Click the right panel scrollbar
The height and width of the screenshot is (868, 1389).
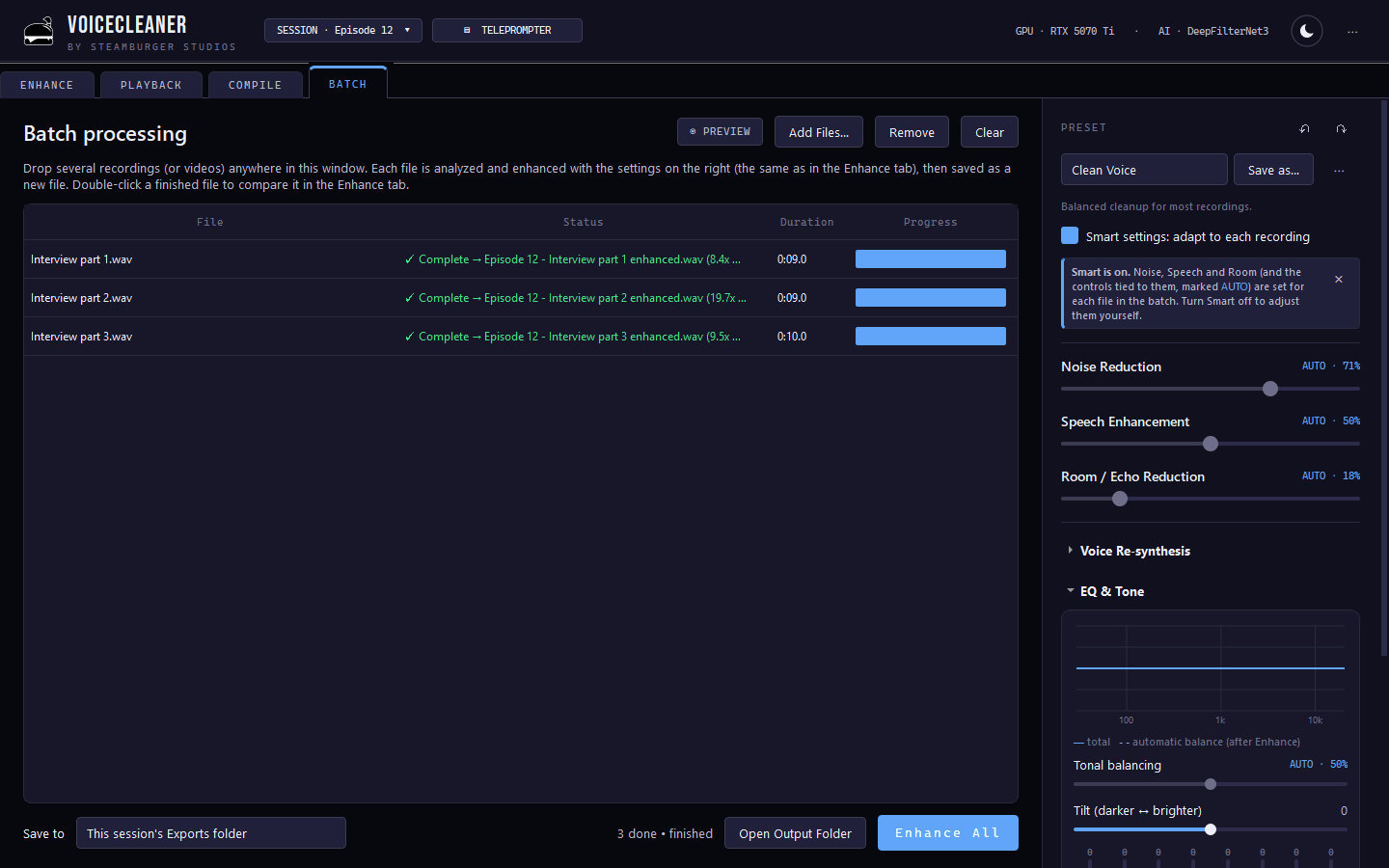point(1385,376)
